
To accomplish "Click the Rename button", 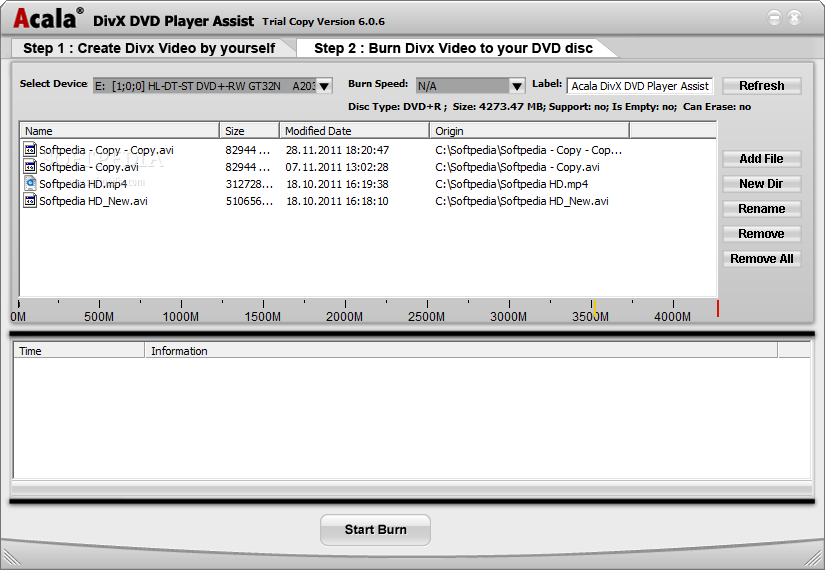I will pos(761,208).
